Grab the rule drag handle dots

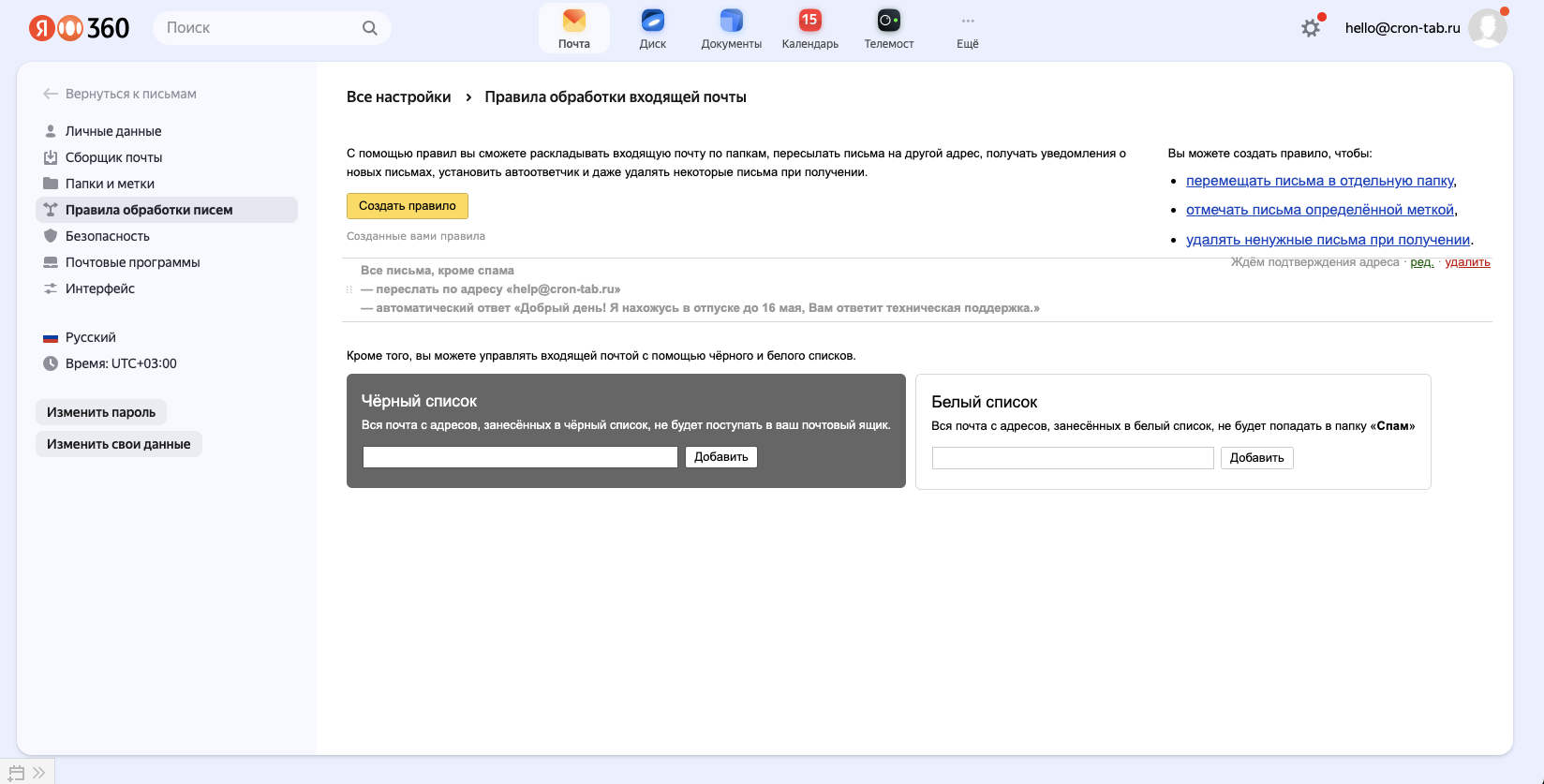tap(349, 289)
